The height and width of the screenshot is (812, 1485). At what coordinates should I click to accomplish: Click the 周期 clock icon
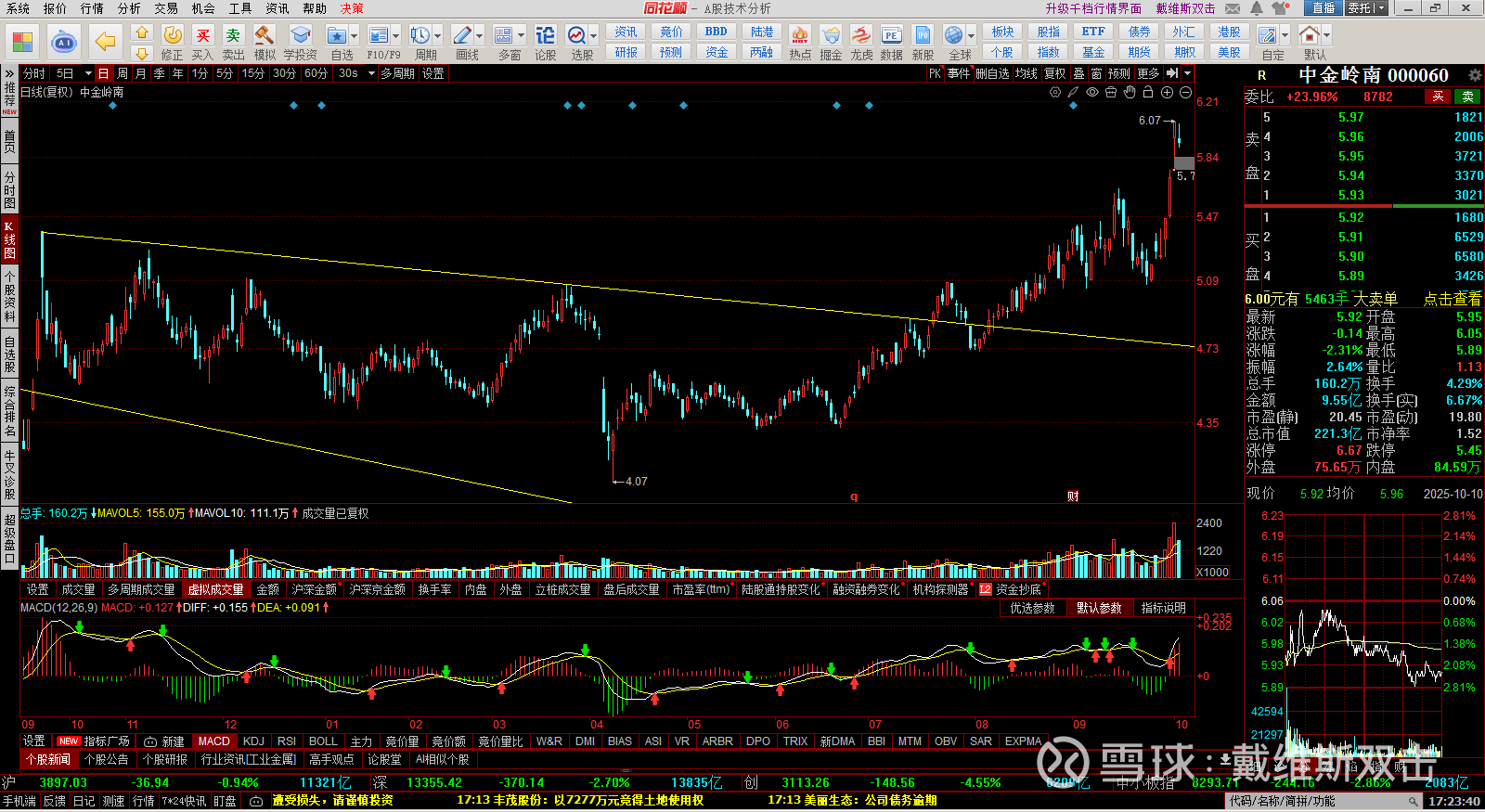coord(420,35)
